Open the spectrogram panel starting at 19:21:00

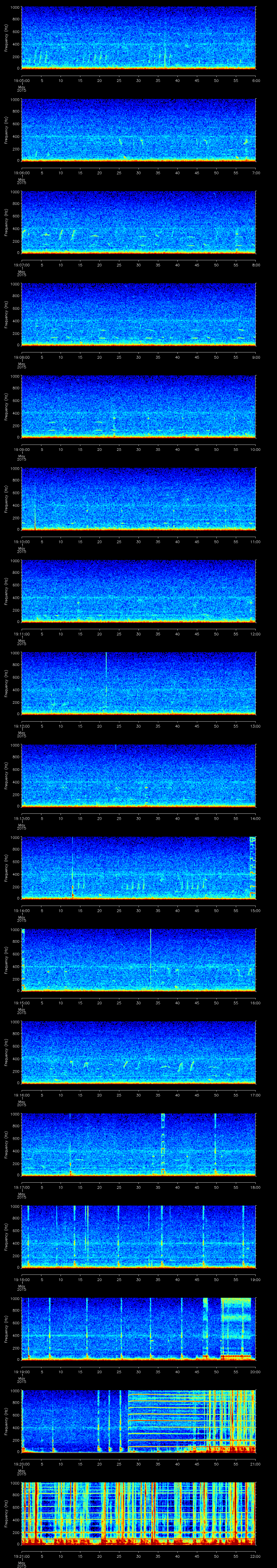click(x=139, y=1513)
